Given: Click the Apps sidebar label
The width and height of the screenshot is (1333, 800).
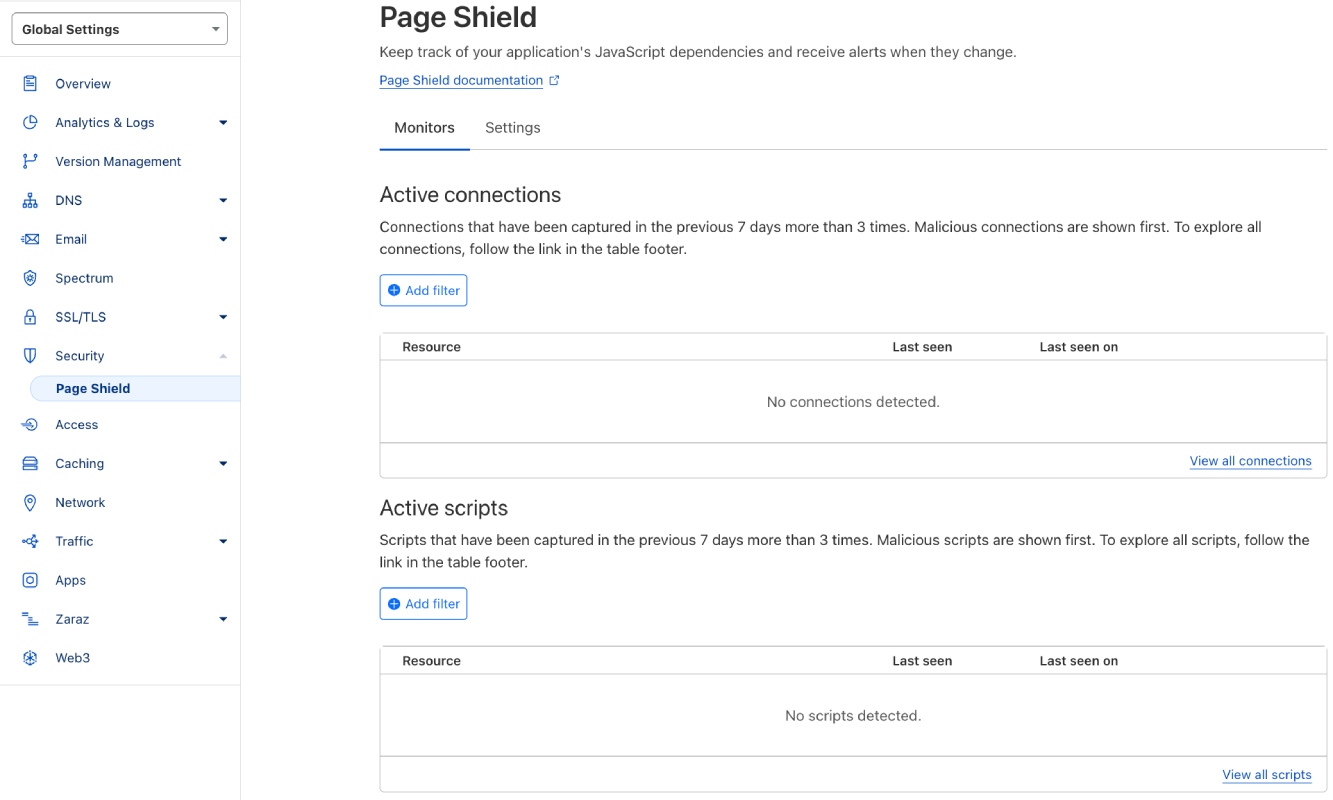Looking at the screenshot, I should 70,580.
